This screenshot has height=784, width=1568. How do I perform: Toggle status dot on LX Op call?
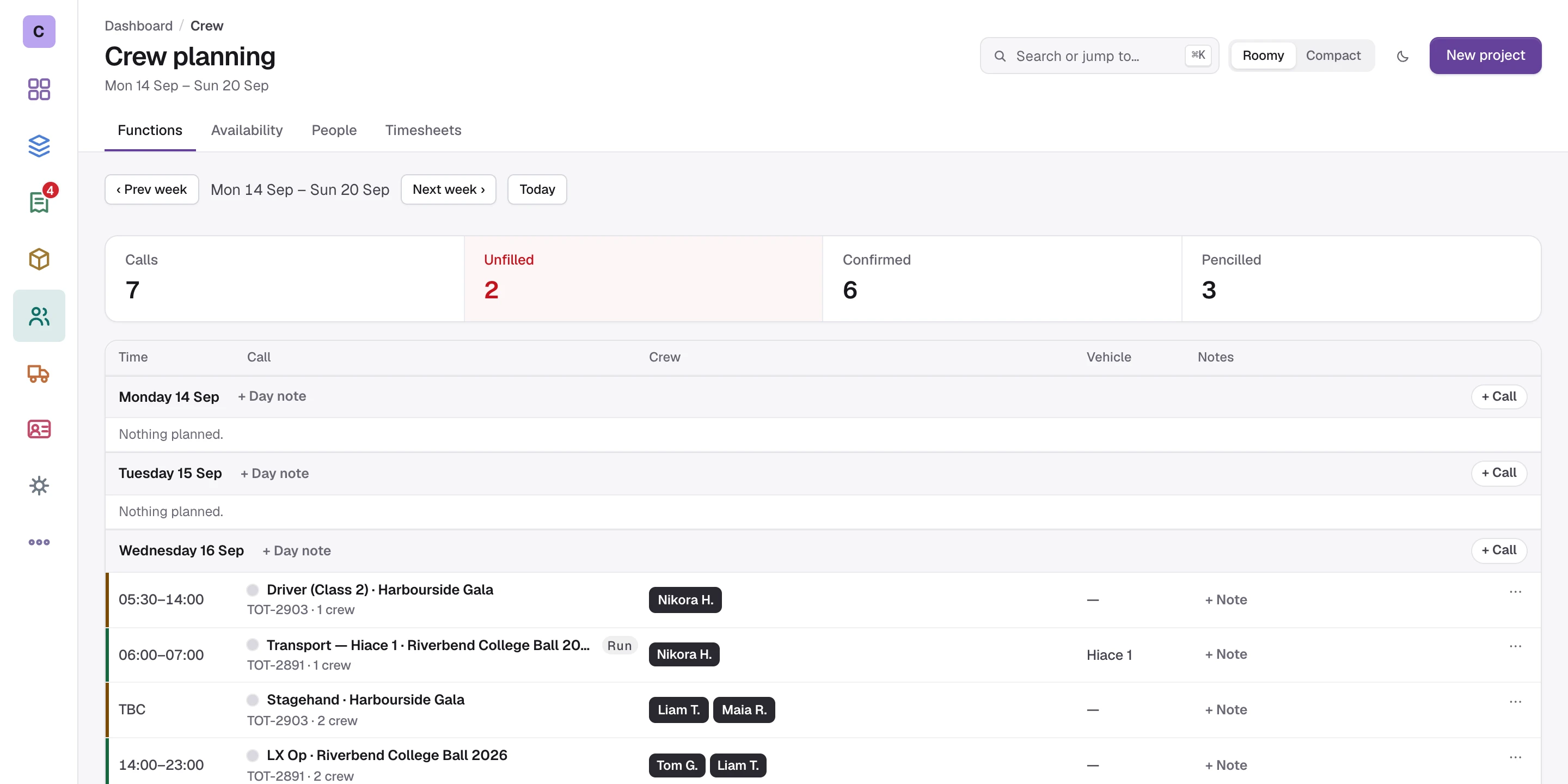[253, 755]
